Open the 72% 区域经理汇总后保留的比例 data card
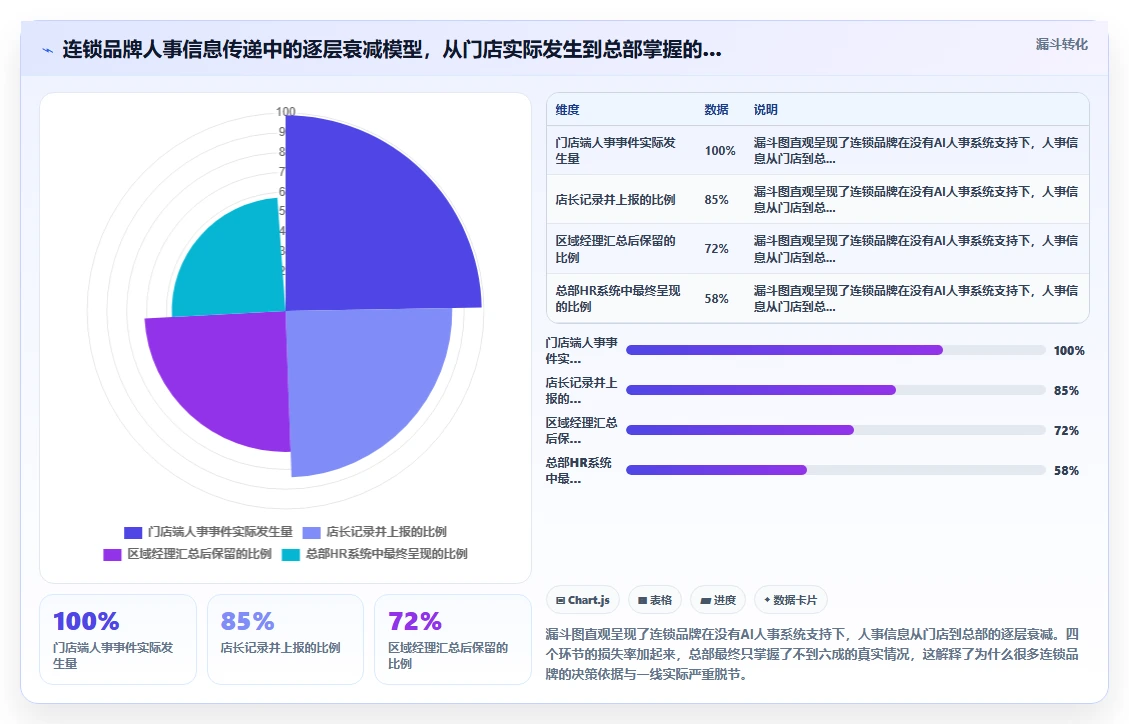This screenshot has height=724, width=1129. pos(453,639)
